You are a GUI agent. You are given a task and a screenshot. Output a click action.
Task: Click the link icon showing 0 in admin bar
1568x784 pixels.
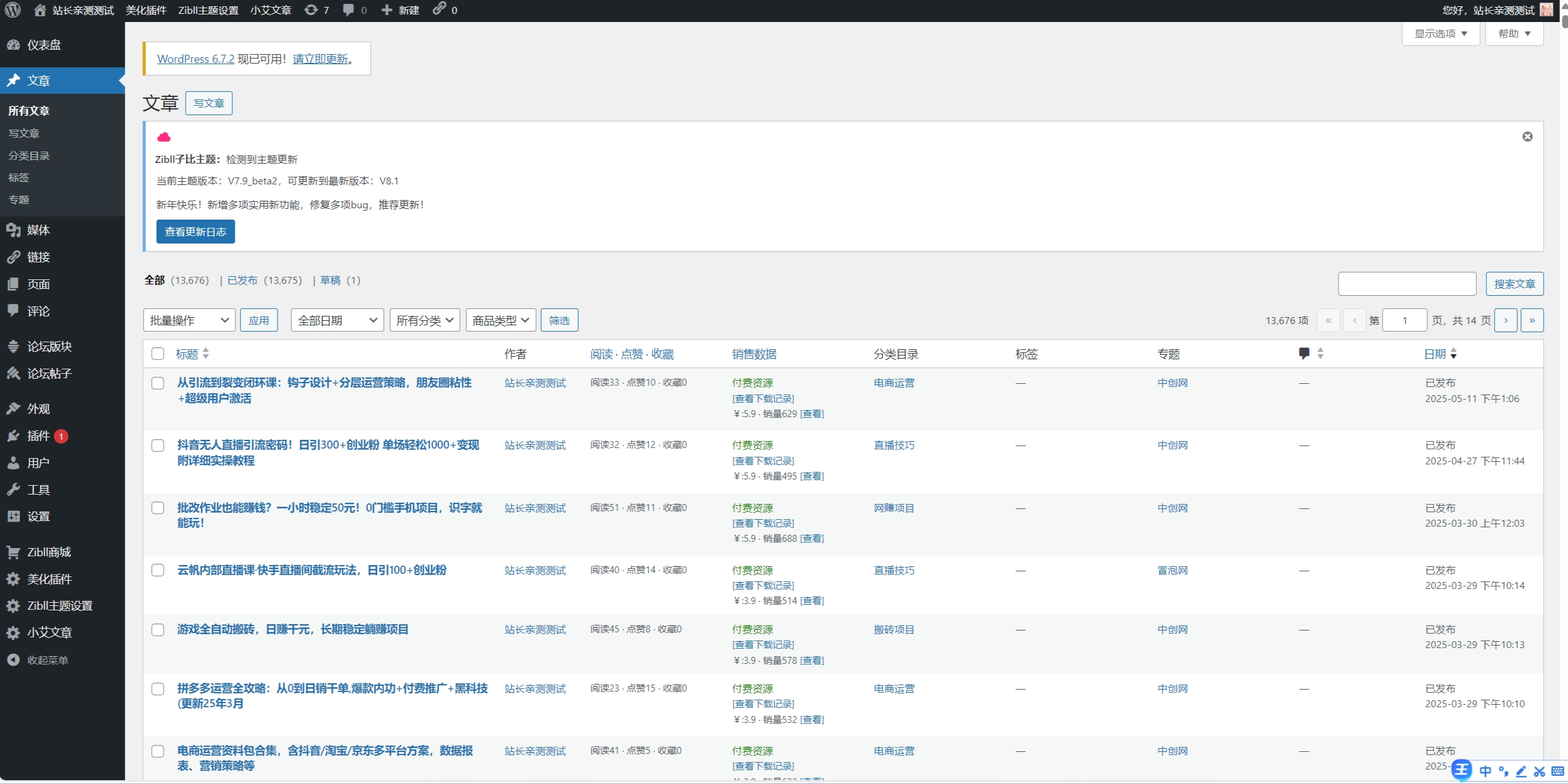click(439, 9)
